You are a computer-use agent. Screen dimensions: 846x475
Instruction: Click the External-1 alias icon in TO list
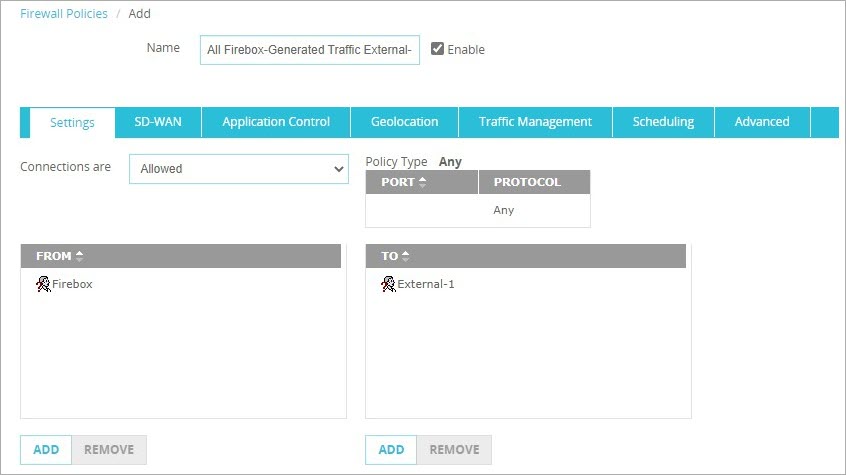pos(389,284)
